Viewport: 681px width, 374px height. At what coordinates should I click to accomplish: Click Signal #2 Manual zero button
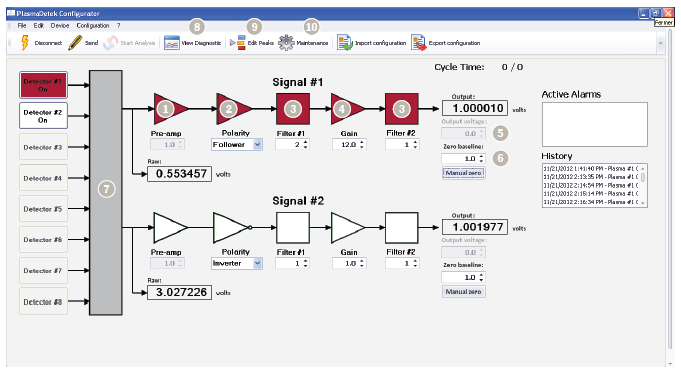point(463,291)
